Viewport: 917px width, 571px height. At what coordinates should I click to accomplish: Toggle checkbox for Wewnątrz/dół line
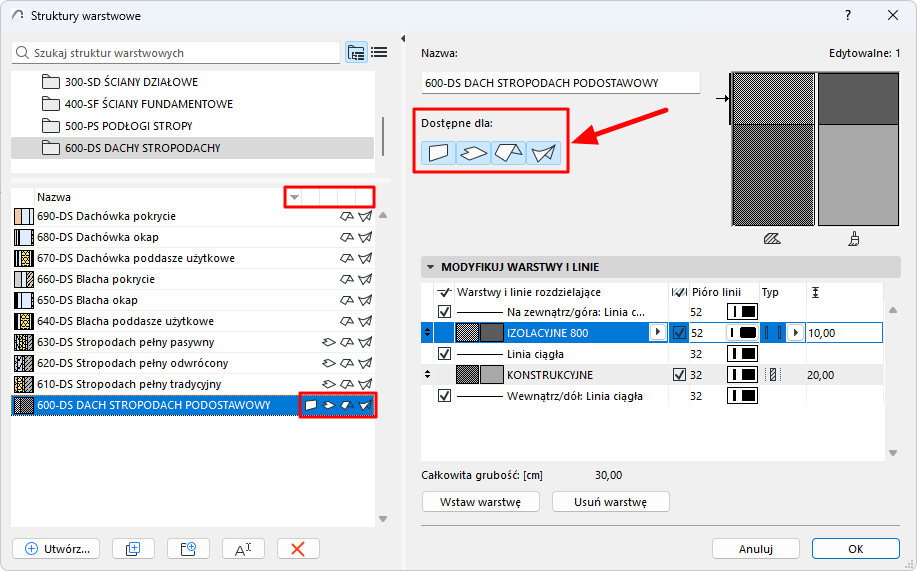444,396
